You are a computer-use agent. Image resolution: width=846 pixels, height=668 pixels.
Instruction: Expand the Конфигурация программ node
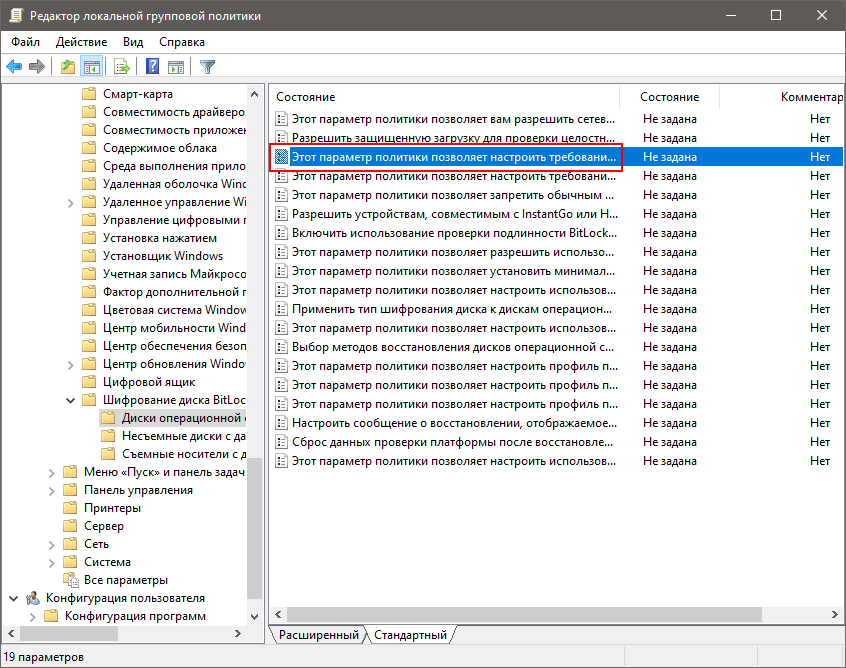pyautogui.click(x=32, y=616)
